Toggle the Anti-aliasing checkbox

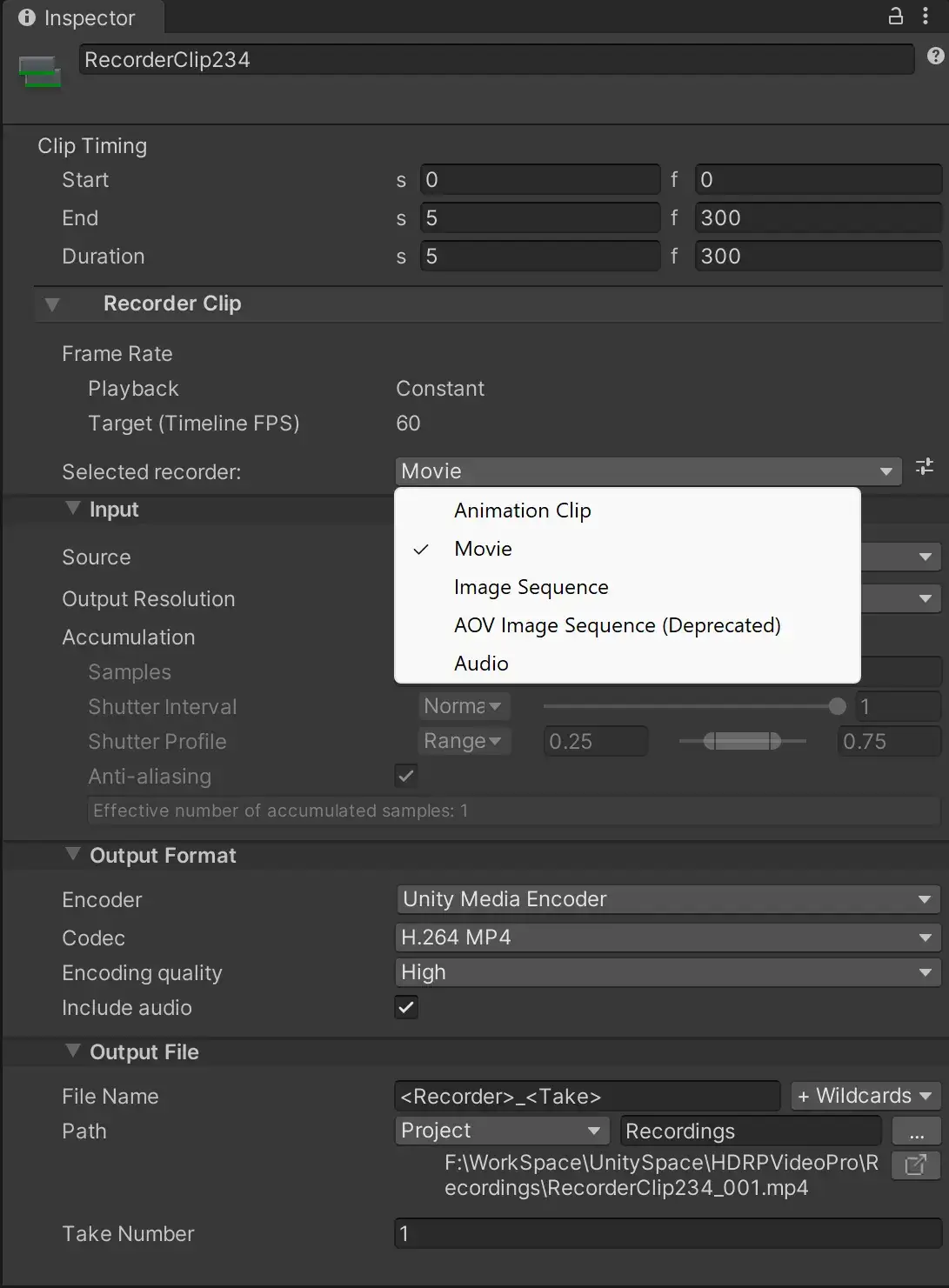(406, 775)
